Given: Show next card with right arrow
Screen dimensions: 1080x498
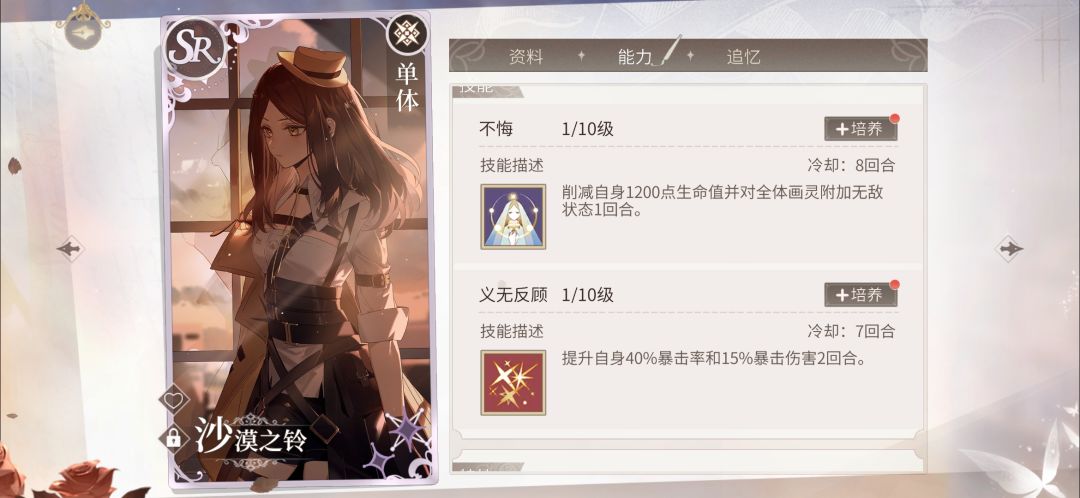Looking at the screenshot, I should pyautogui.click(x=1010, y=248).
